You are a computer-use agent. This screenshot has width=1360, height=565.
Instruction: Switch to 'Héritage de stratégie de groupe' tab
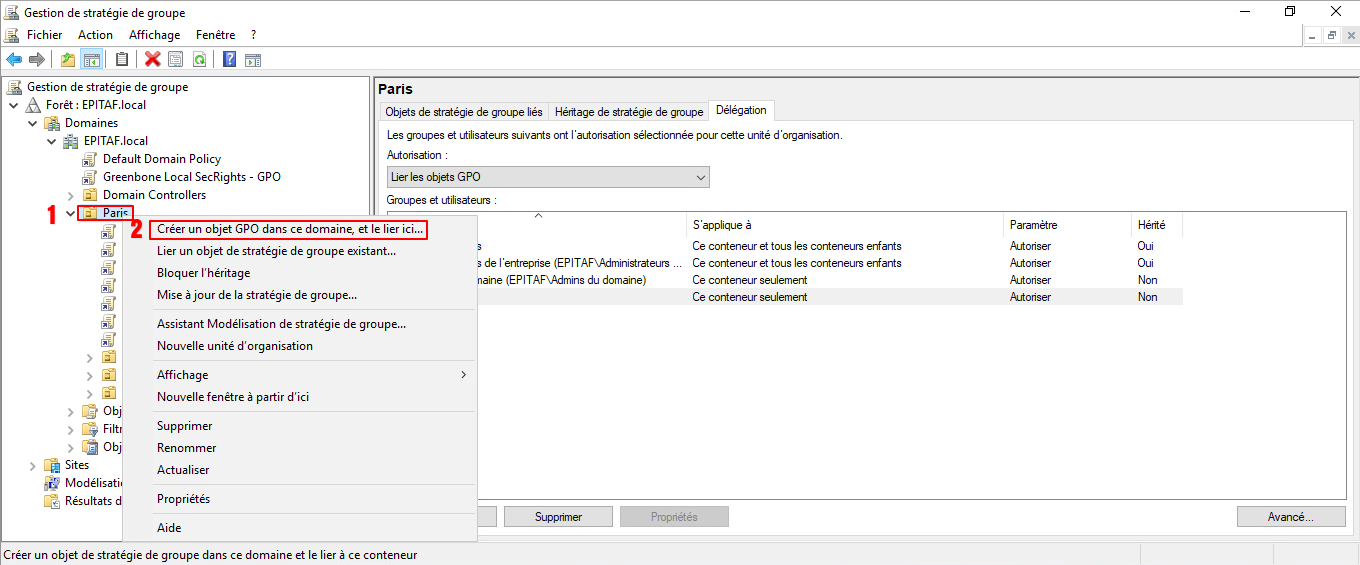(x=628, y=112)
